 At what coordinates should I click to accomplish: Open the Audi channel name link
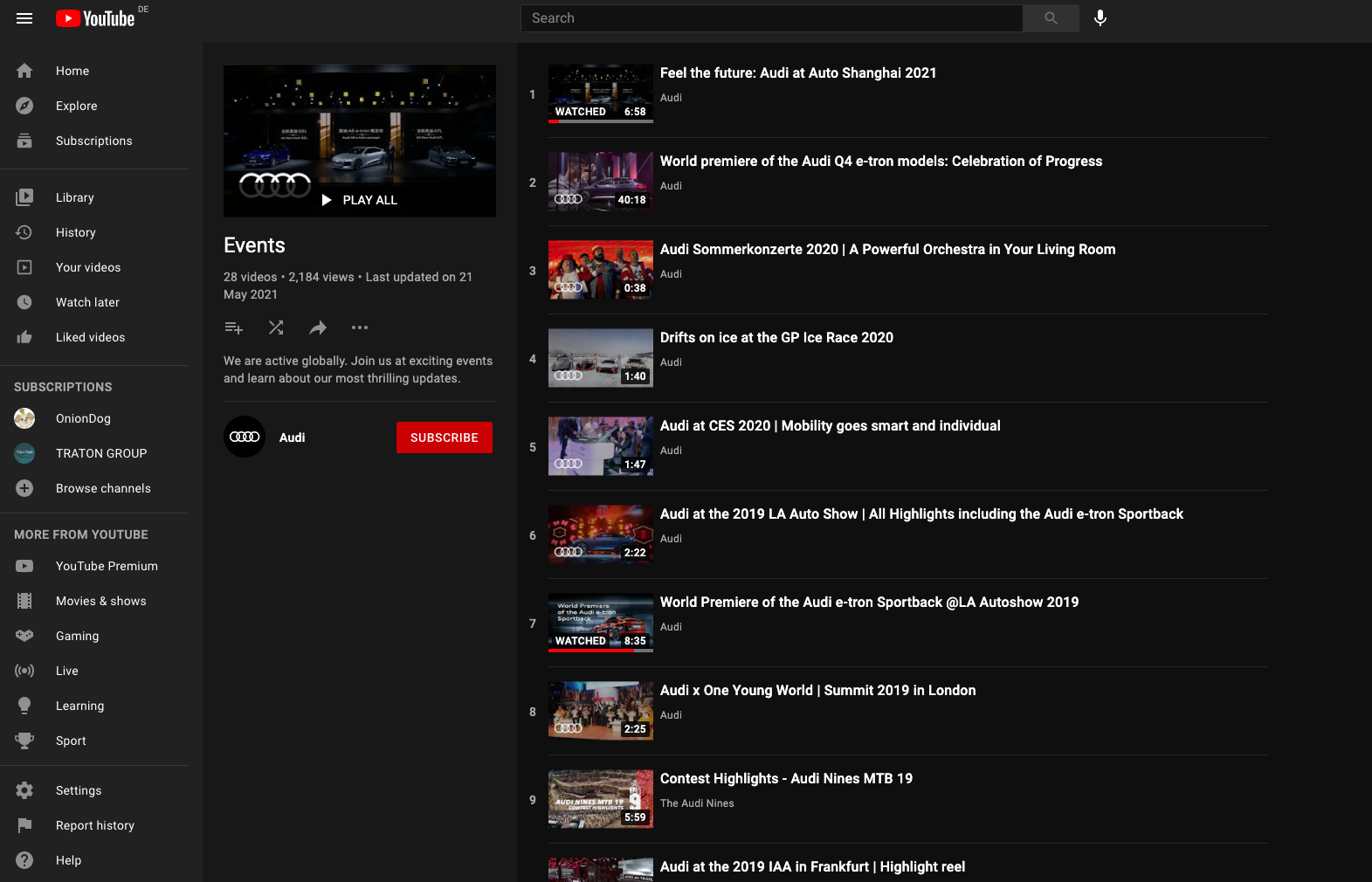tap(293, 438)
